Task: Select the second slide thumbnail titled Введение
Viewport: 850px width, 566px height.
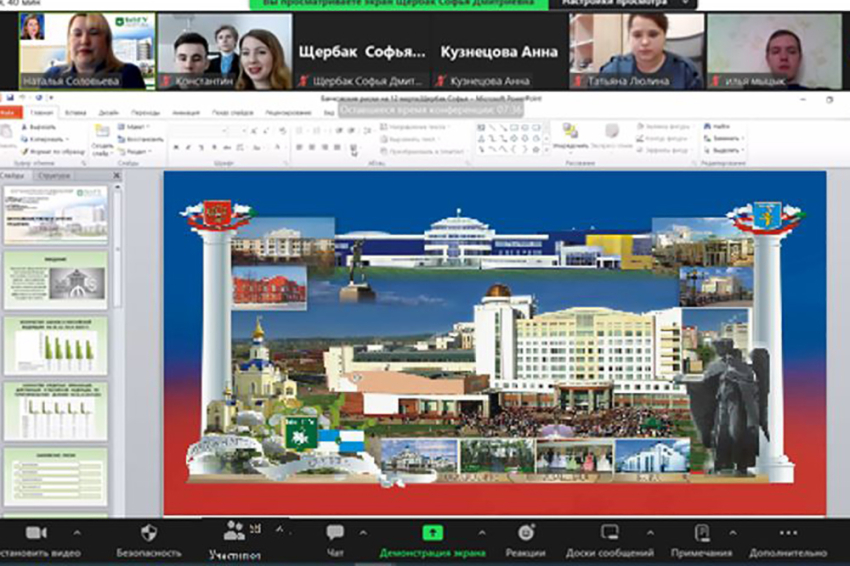Action: [55, 280]
